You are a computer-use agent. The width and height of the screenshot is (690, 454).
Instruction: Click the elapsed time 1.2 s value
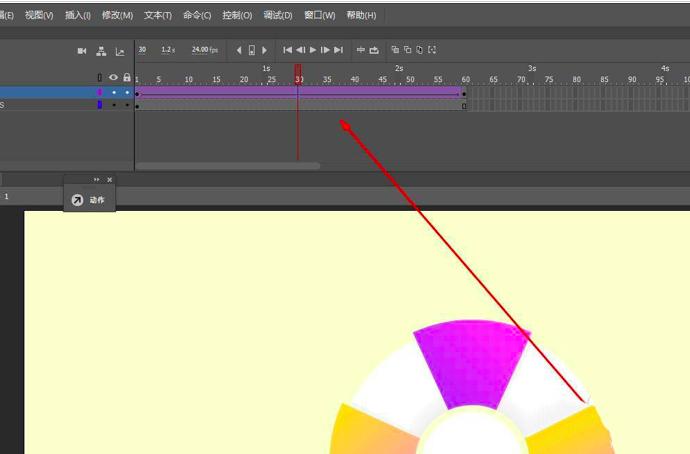tap(168, 50)
